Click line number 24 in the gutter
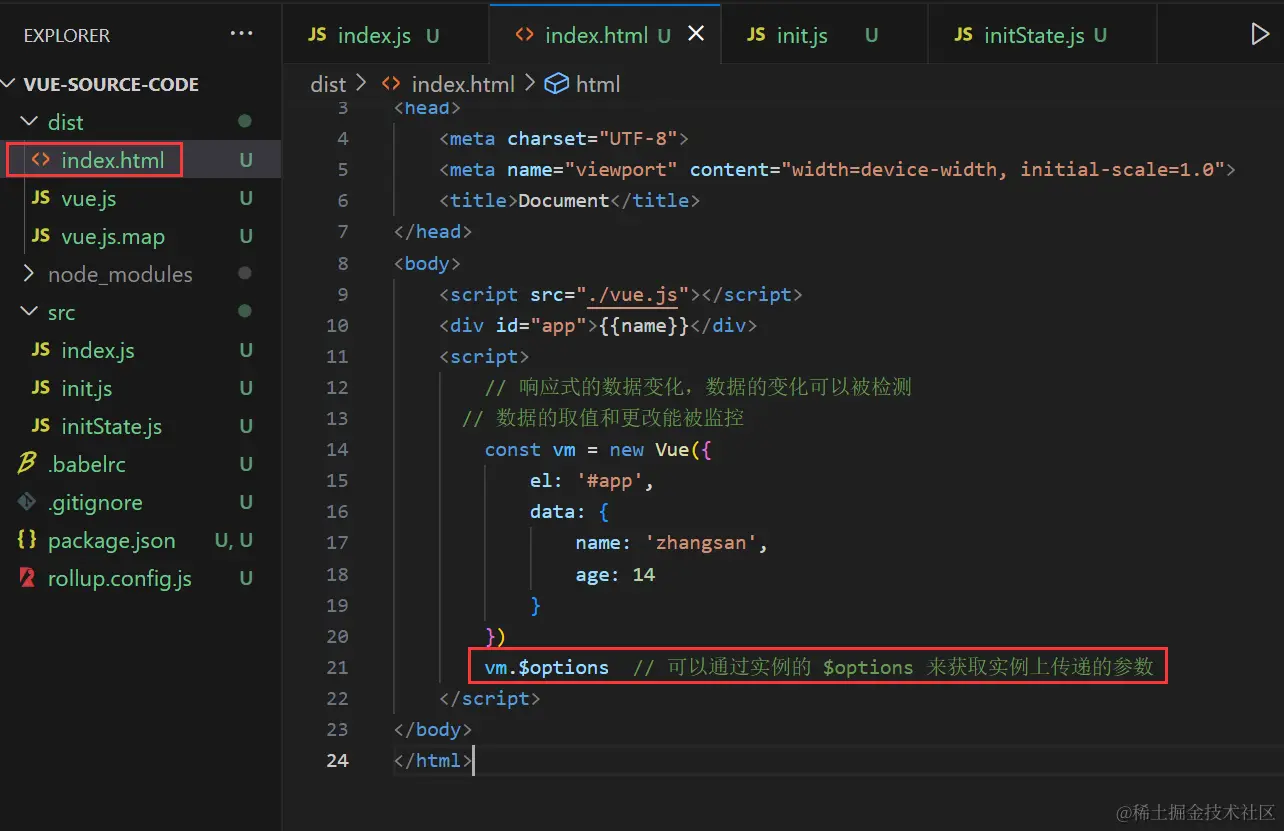Screen dimensions: 1284x831 click(337, 760)
